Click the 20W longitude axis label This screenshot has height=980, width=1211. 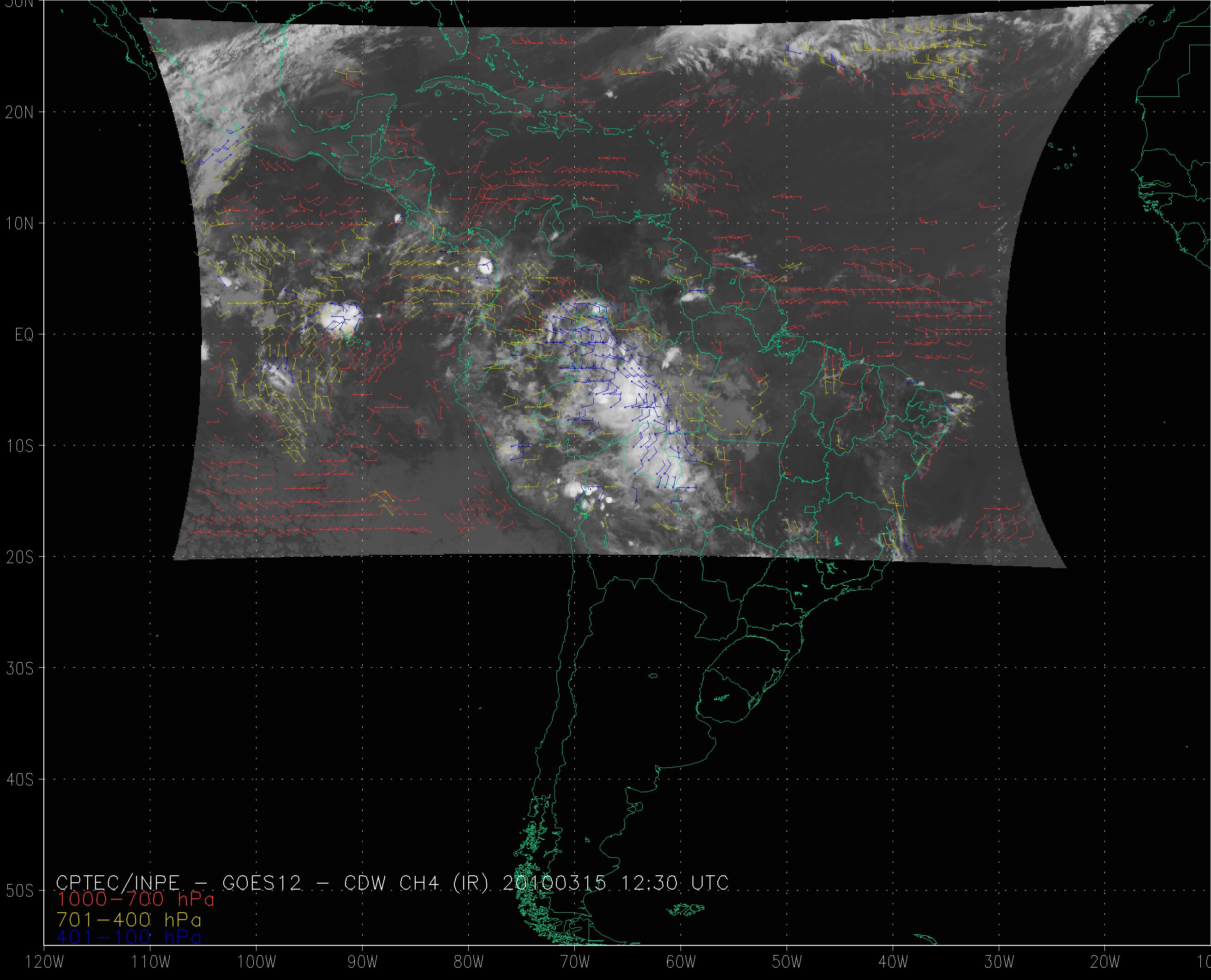[1105, 962]
